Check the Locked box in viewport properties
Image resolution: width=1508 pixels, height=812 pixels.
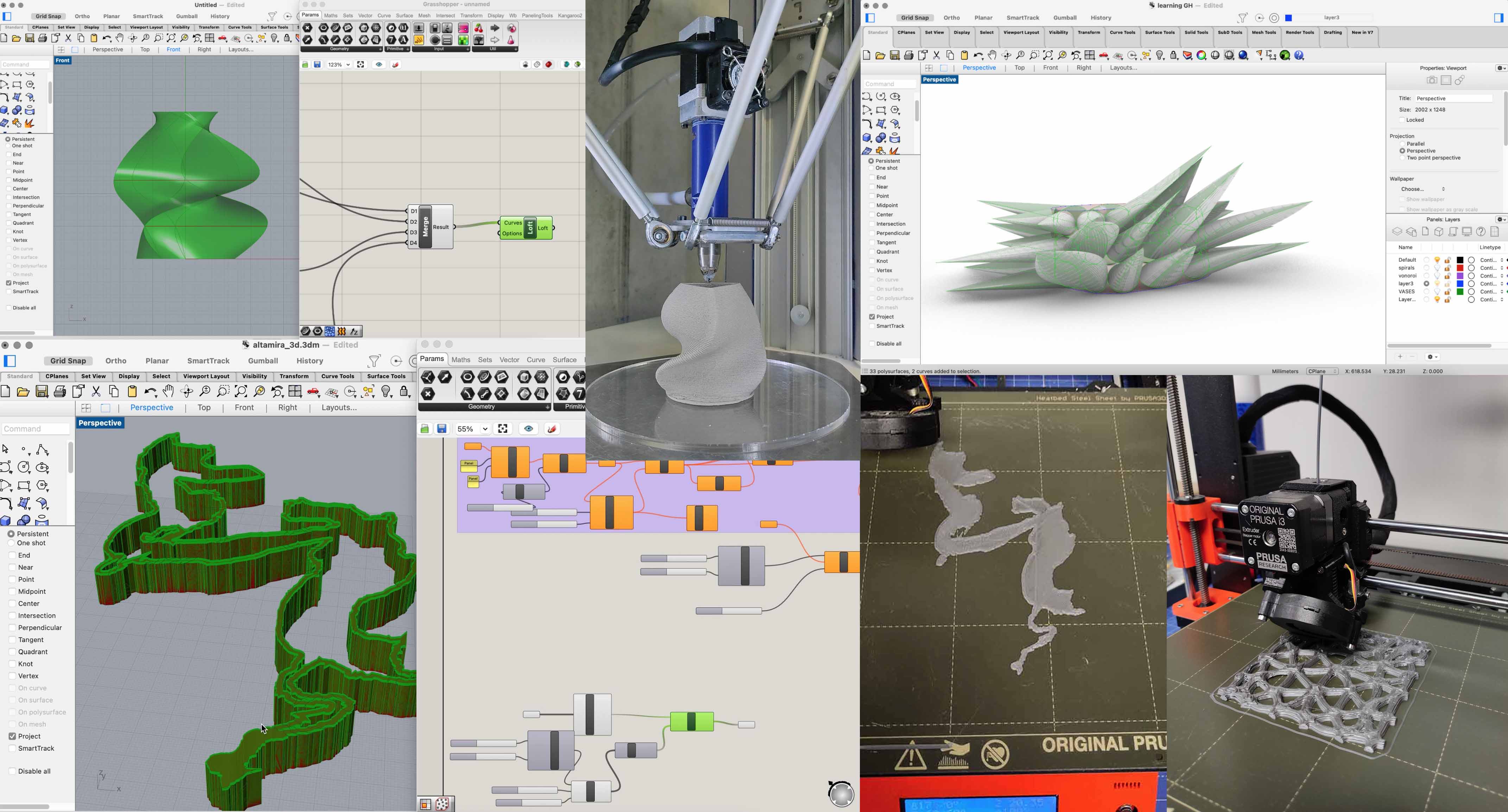tap(1401, 120)
